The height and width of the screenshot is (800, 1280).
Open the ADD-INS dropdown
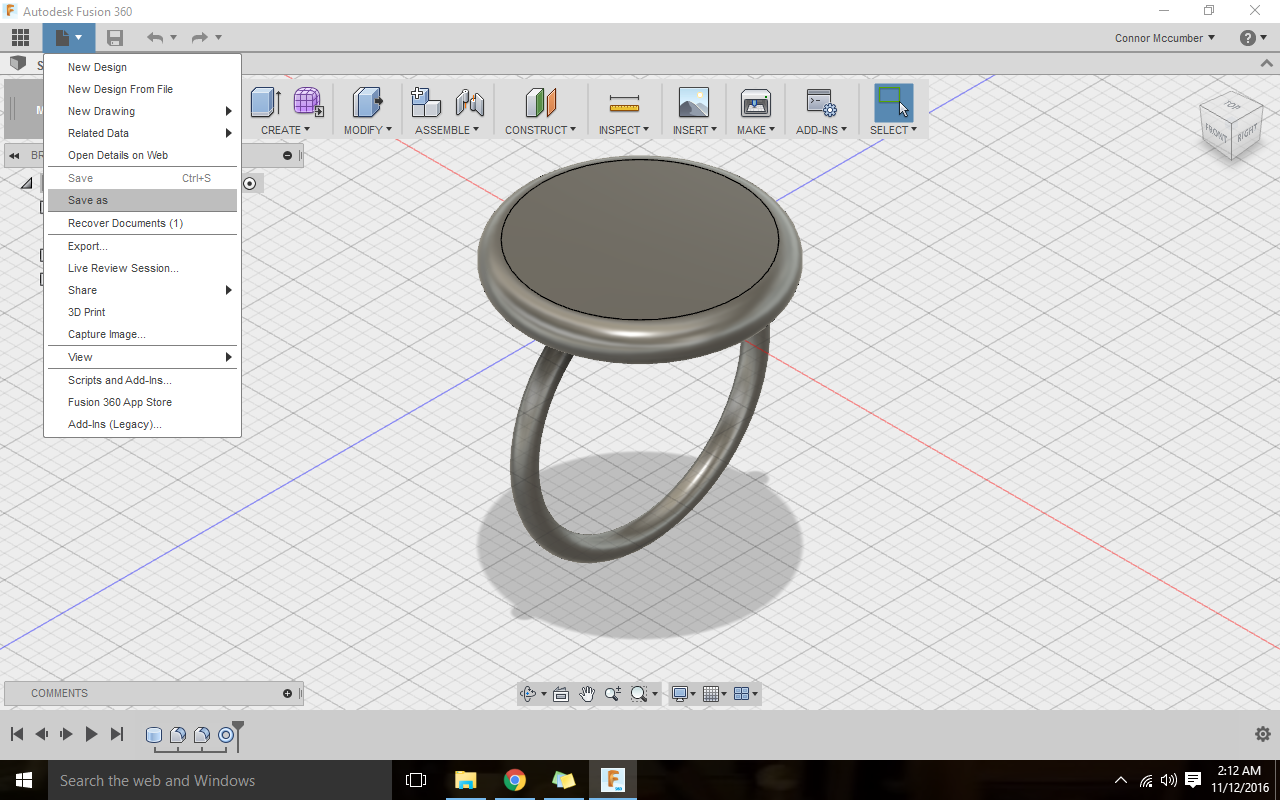821,130
